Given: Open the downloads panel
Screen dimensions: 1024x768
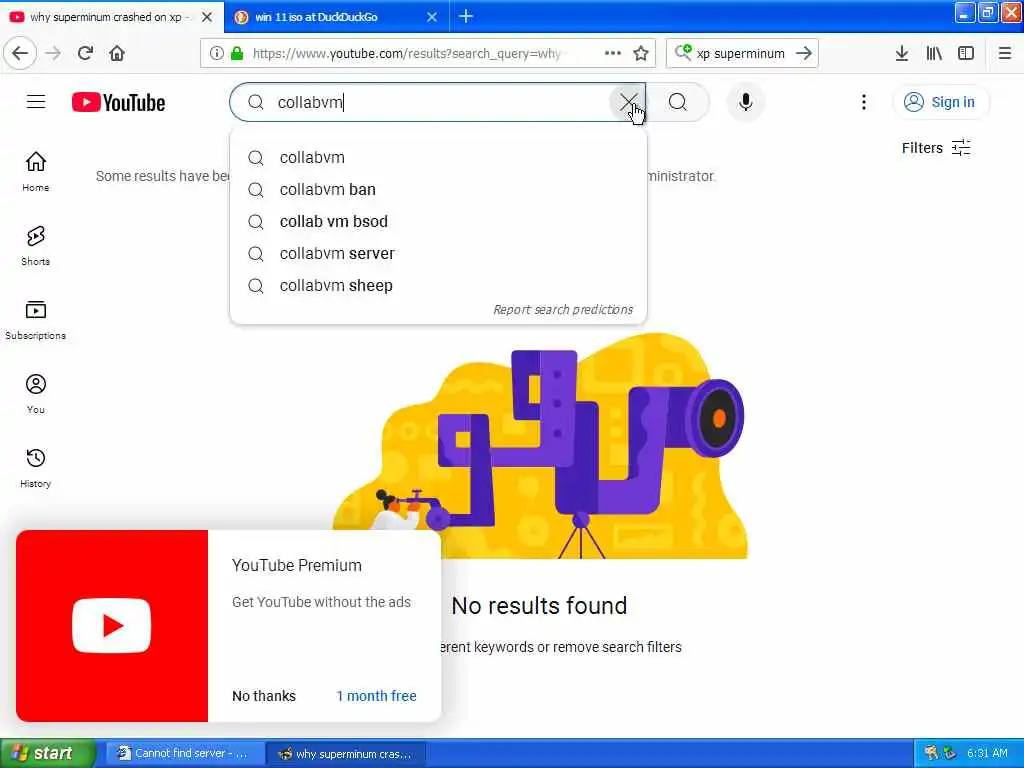Looking at the screenshot, I should pyautogui.click(x=901, y=53).
